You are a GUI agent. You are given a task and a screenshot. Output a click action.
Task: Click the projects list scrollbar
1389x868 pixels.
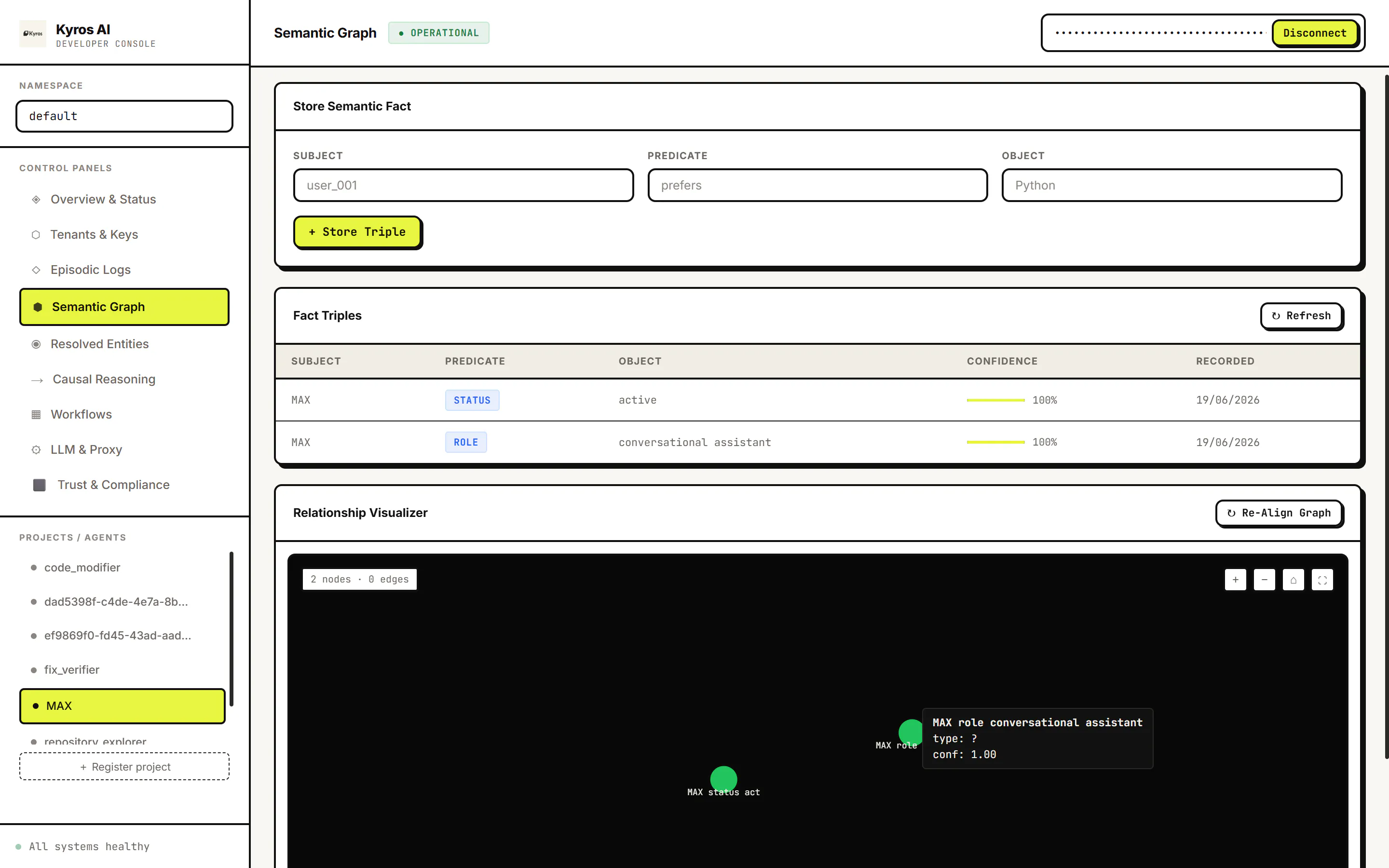(x=231, y=629)
